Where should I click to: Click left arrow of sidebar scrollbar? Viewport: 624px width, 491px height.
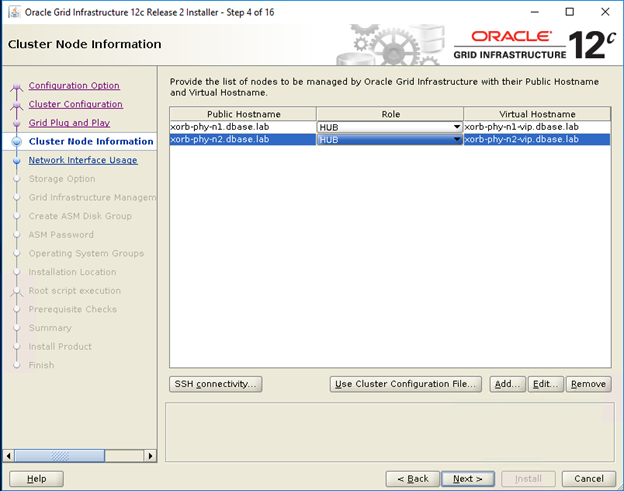coord(8,456)
